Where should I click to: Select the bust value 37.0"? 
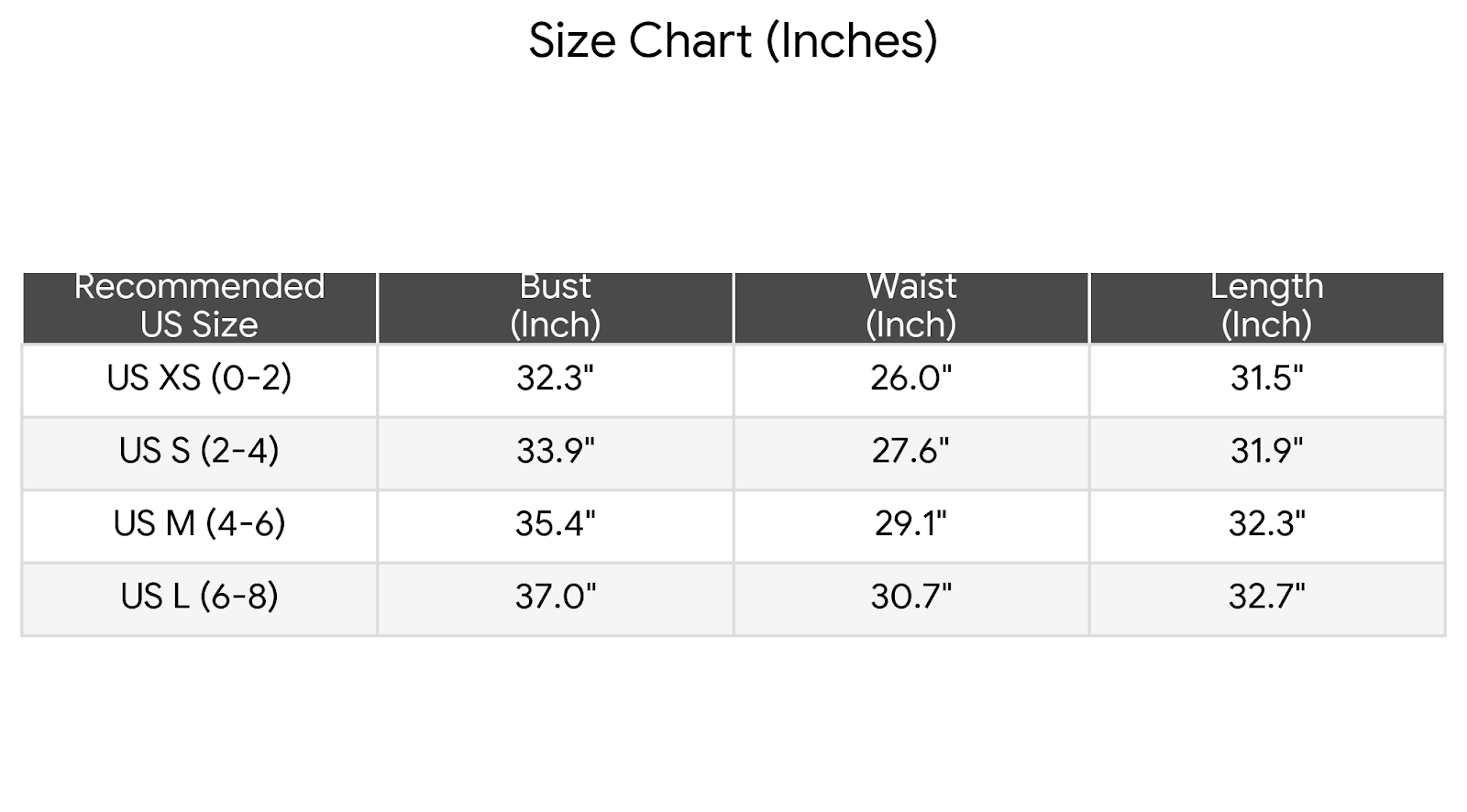[x=555, y=597]
